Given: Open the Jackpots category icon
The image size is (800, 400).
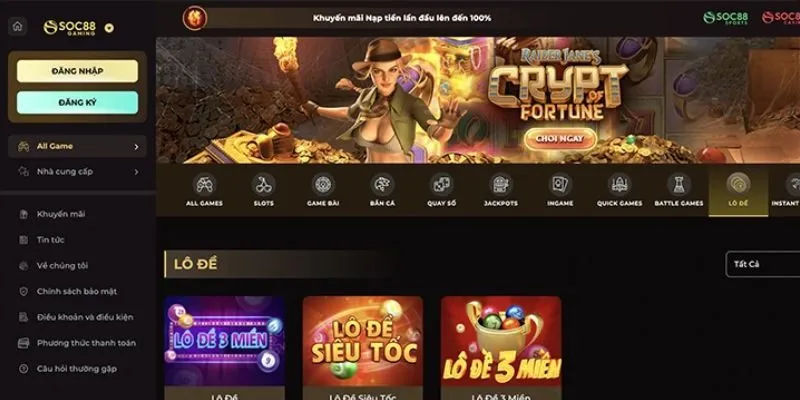Looking at the screenshot, I should tap(501, 184).
